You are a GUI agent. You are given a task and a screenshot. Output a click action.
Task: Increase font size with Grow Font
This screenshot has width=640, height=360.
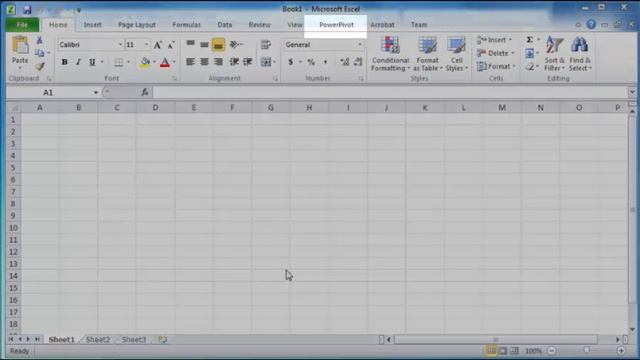[x=158, y=45]
